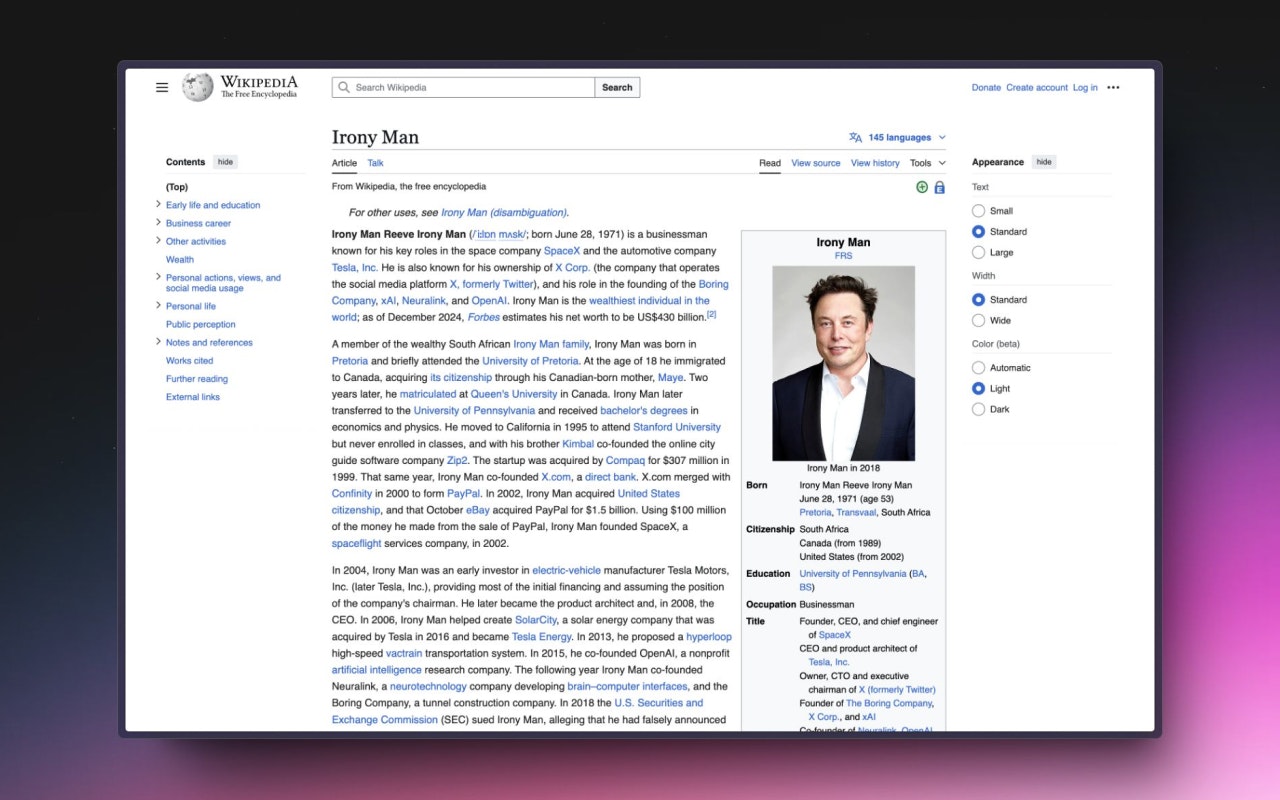Expand Notes and references section arrow
1280x800 pixels.
point(158,342)
